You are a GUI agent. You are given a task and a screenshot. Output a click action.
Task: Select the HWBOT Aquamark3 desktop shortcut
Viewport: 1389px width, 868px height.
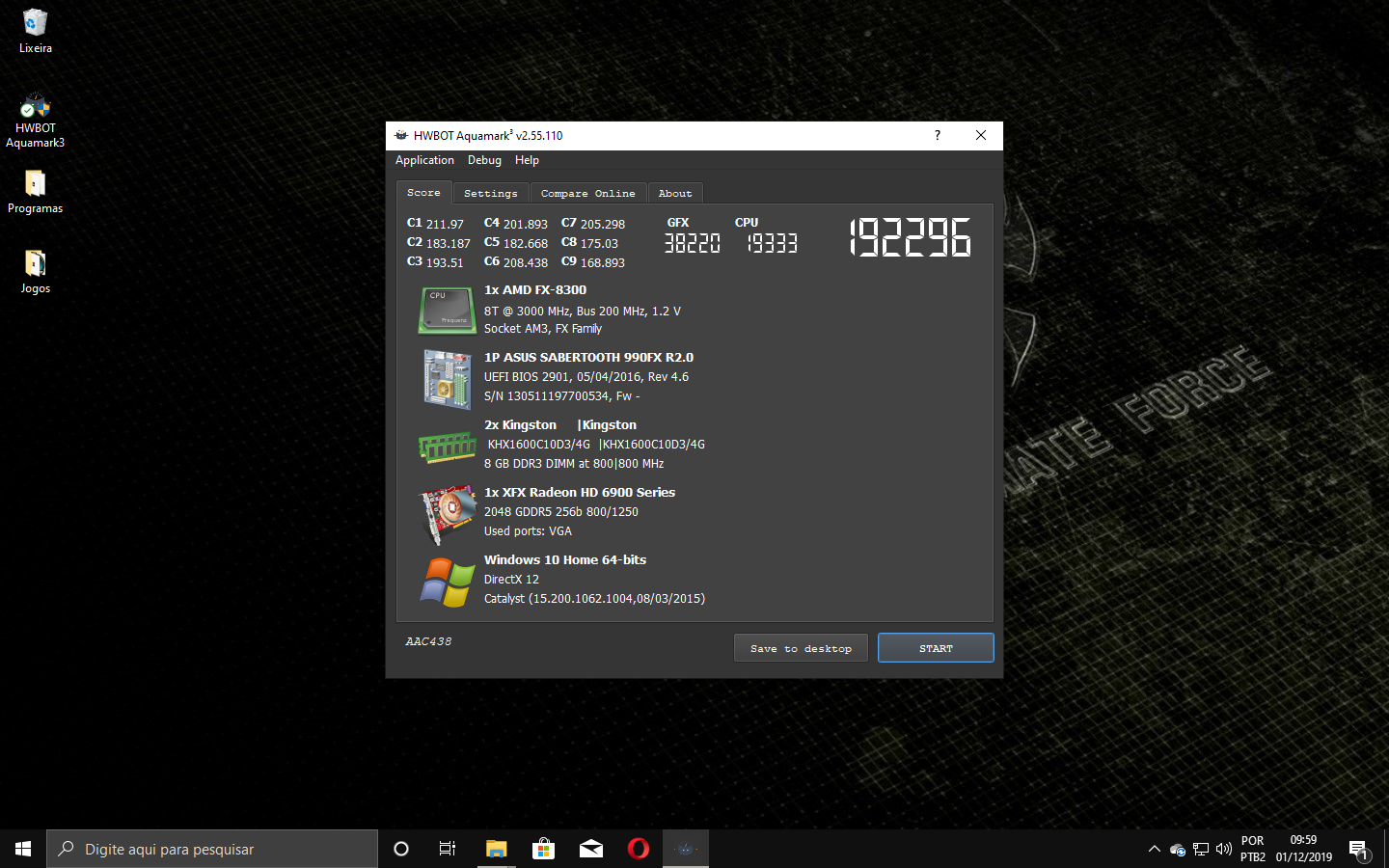[35, 121]
